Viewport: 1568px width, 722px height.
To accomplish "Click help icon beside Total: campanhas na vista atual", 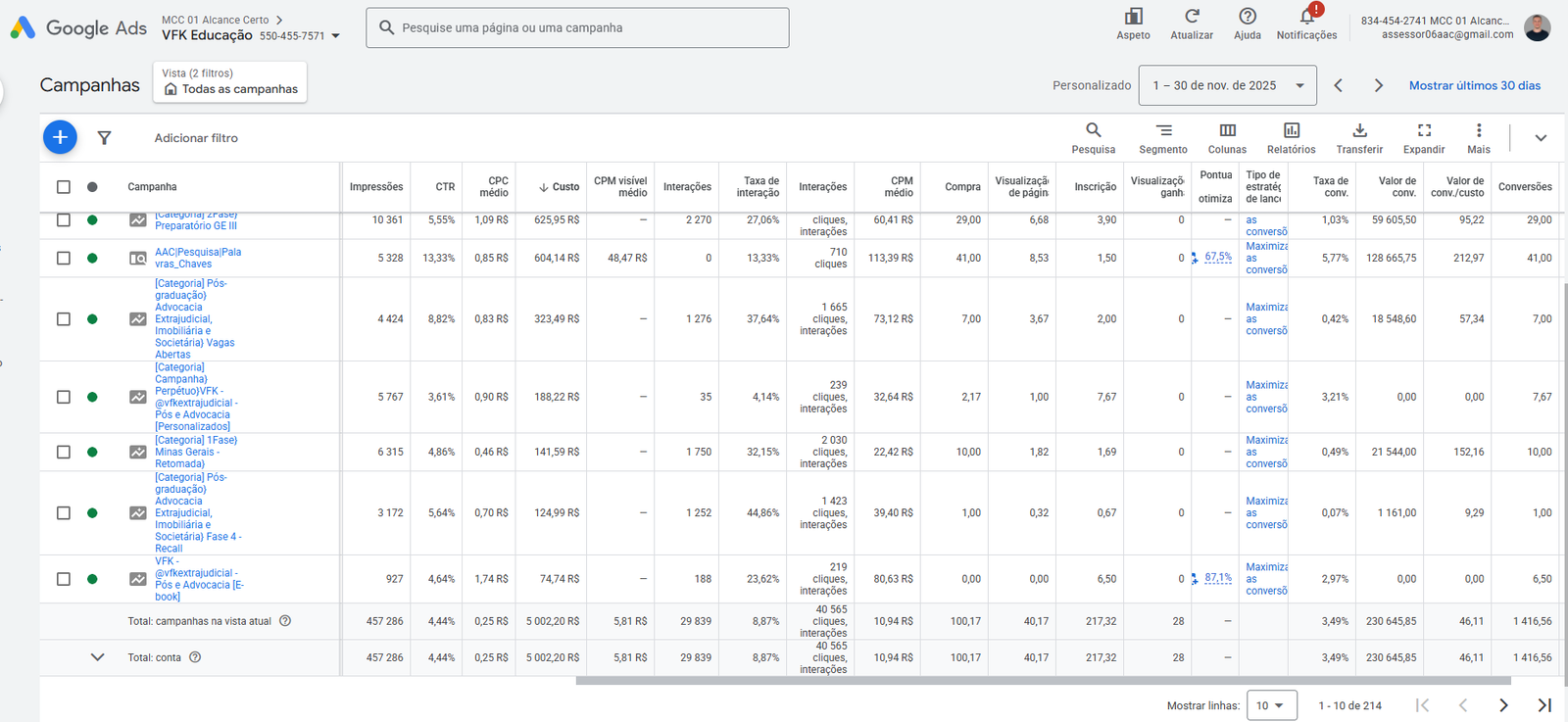I will click(285, 621).
